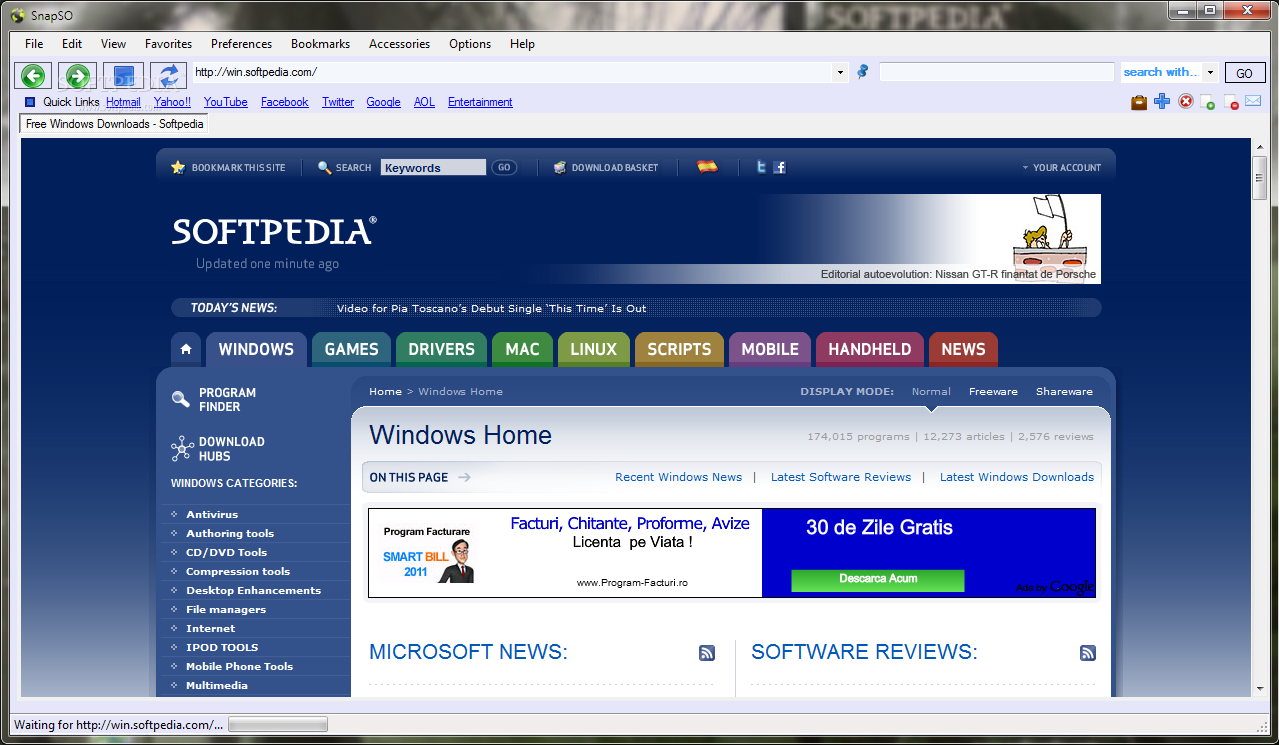Click the address bar URL field
This screenshot has width=1279, height=745.
(512, 72)
